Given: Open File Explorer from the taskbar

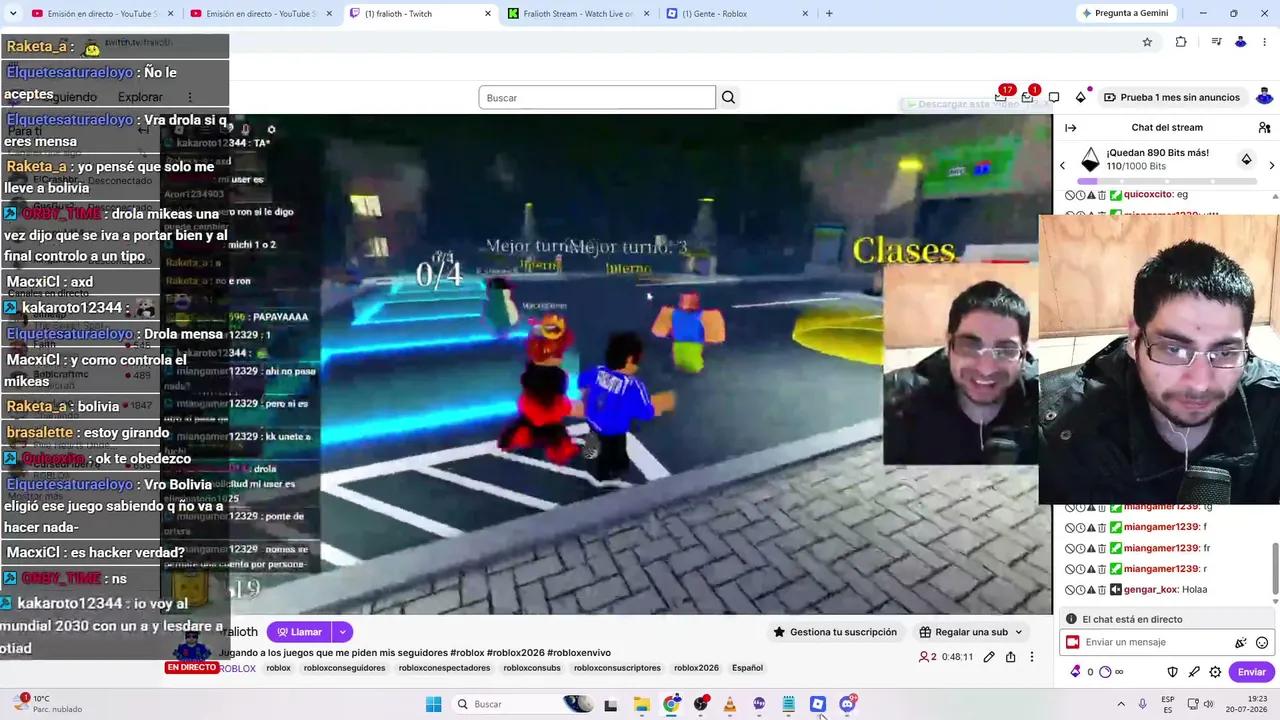Looking at the screenshot, I should point(641,704).
